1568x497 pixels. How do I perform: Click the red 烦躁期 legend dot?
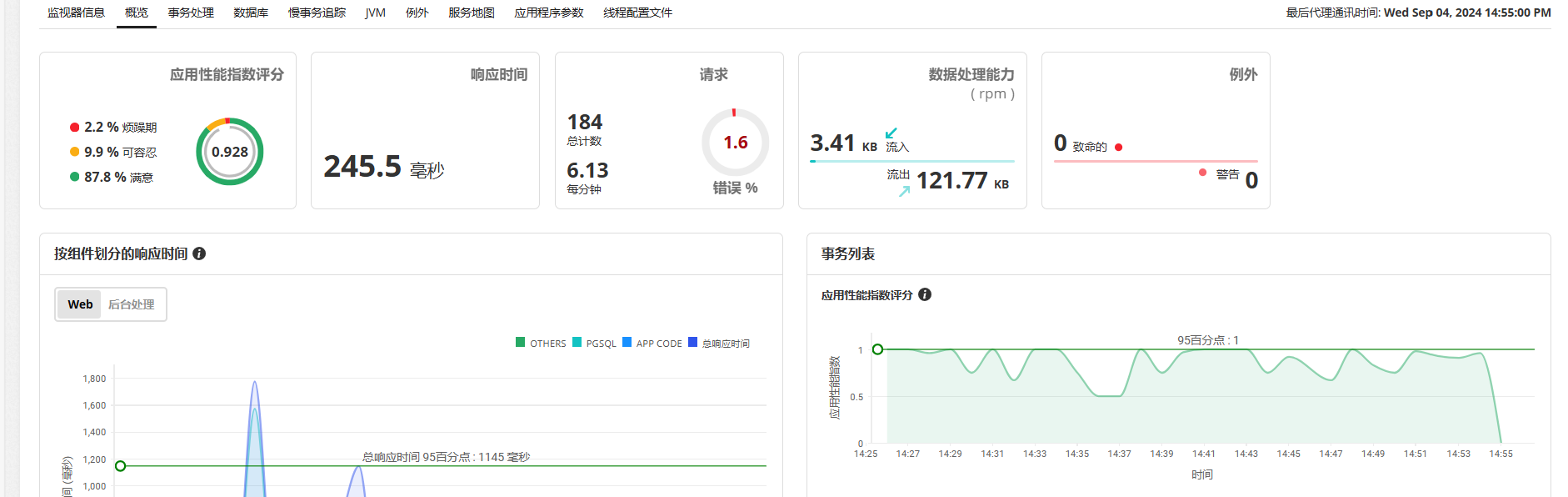tap(74, 128)
